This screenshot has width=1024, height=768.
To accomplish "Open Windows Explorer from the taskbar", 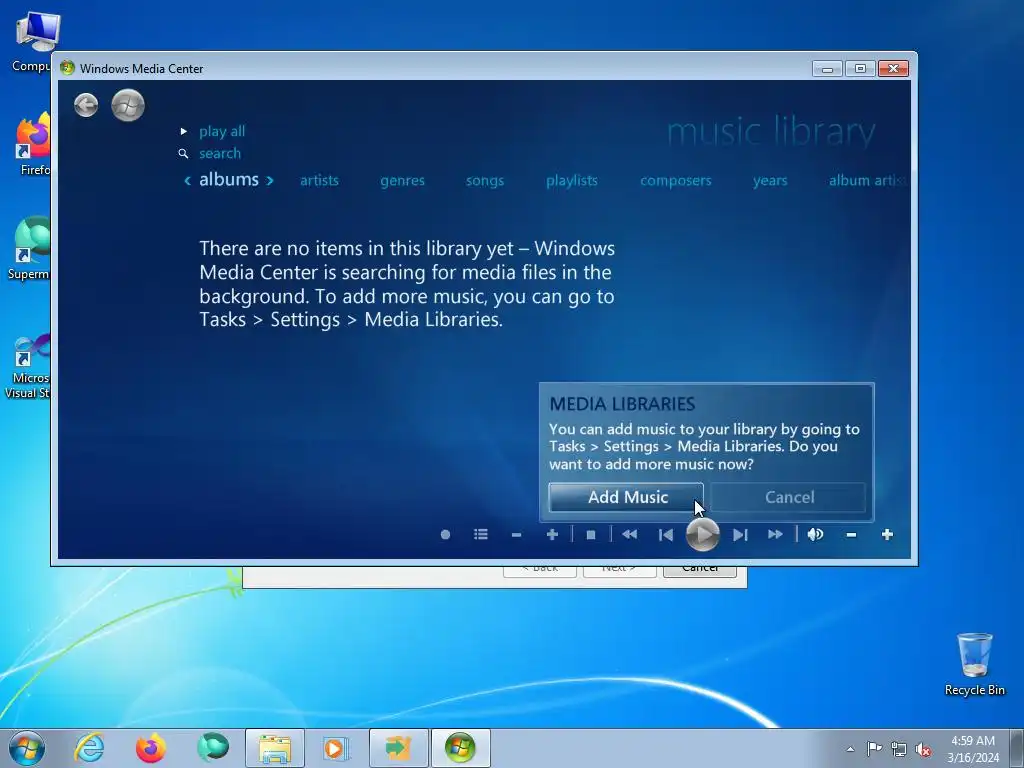I will click(275, 748).
